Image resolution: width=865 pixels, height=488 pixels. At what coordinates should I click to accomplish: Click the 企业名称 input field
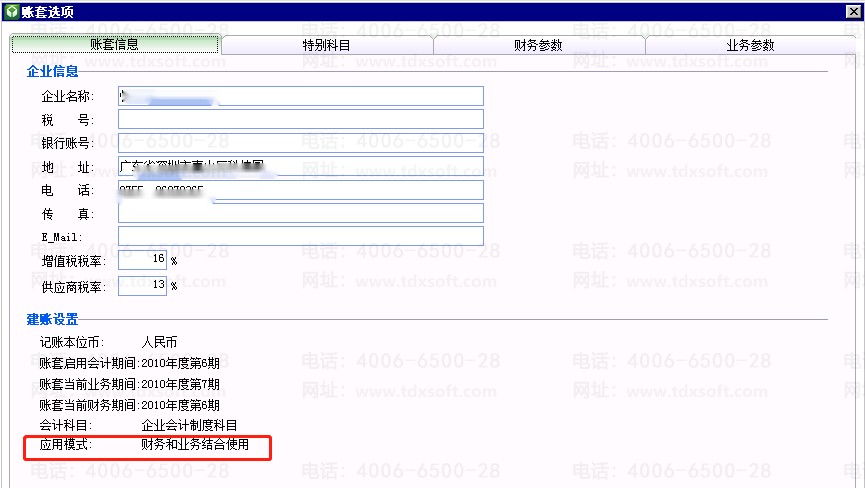[300, 96]
